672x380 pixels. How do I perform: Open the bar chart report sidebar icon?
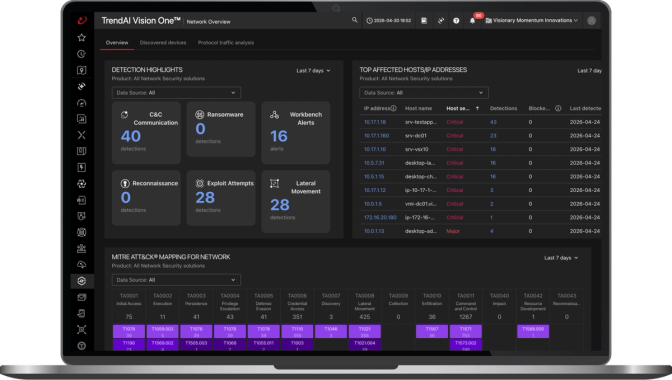tap(81, 119)
